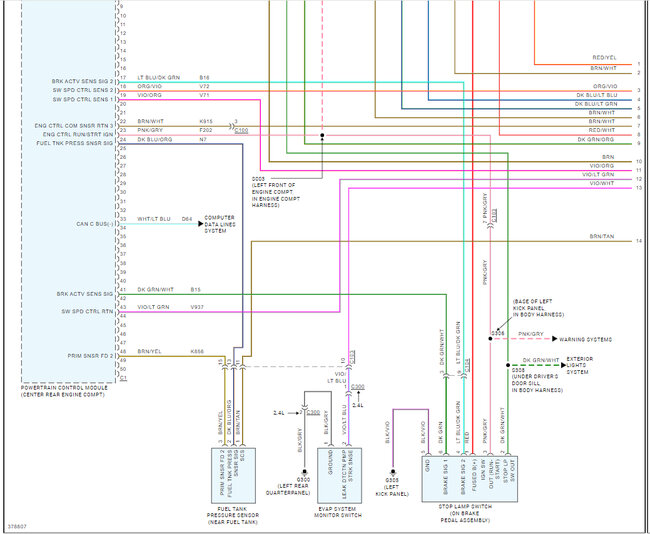The image size is (650, 534).
Task: Click the 'BRK ACTV SENS SIG 2' pin label
Action: [82, 81]
